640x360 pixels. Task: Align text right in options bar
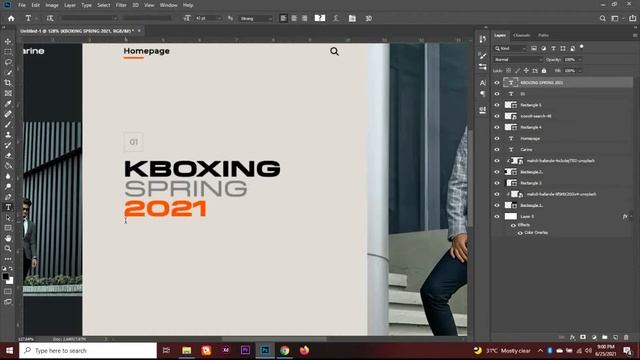click(x=304, y=18)
